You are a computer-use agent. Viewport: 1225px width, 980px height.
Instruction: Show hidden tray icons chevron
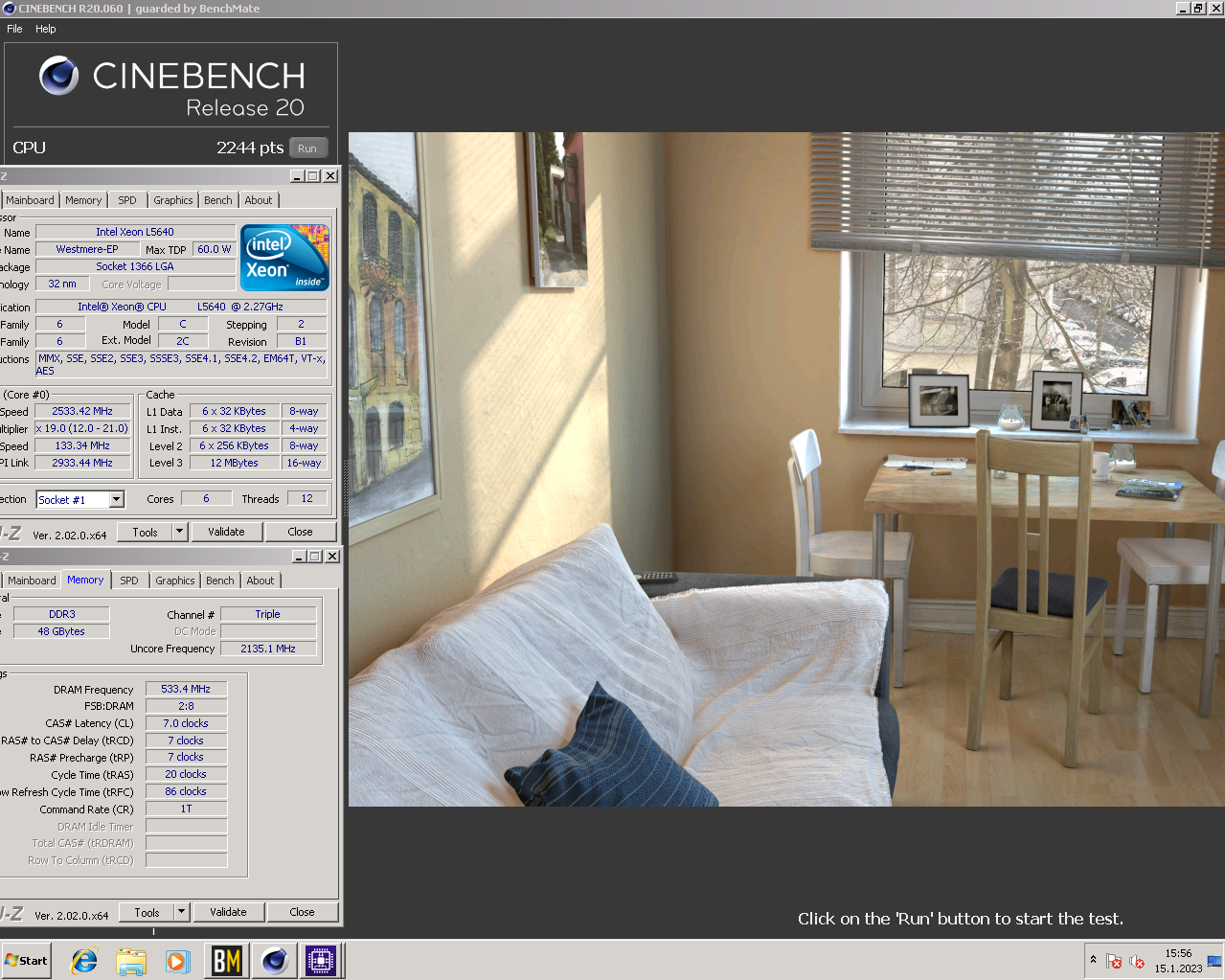click(x=1093, y=959)
